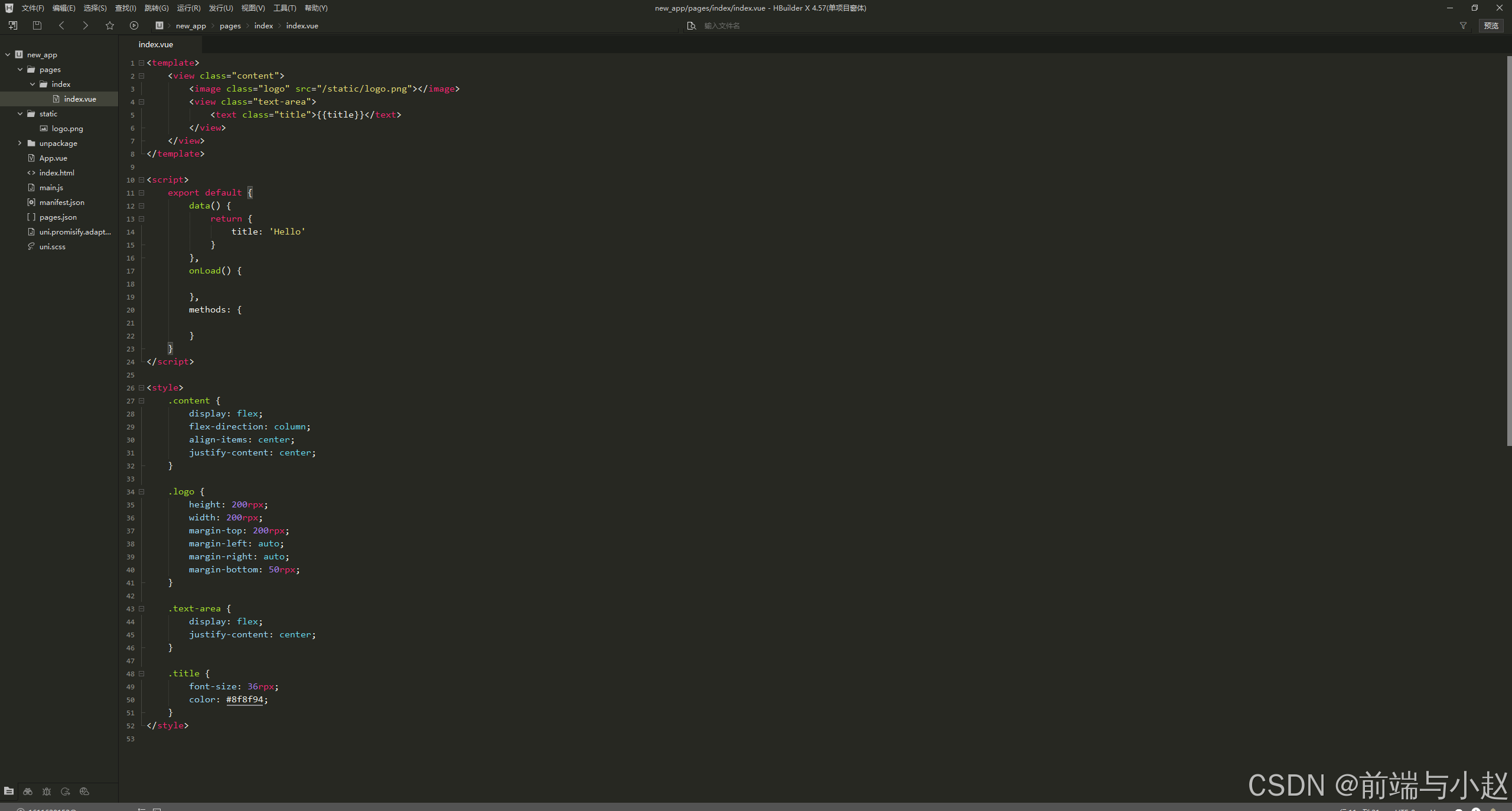The width and height of the screenshot is (1512, 811).
Task: Open the binoculars search panel icon
Action: pos(28,792)
